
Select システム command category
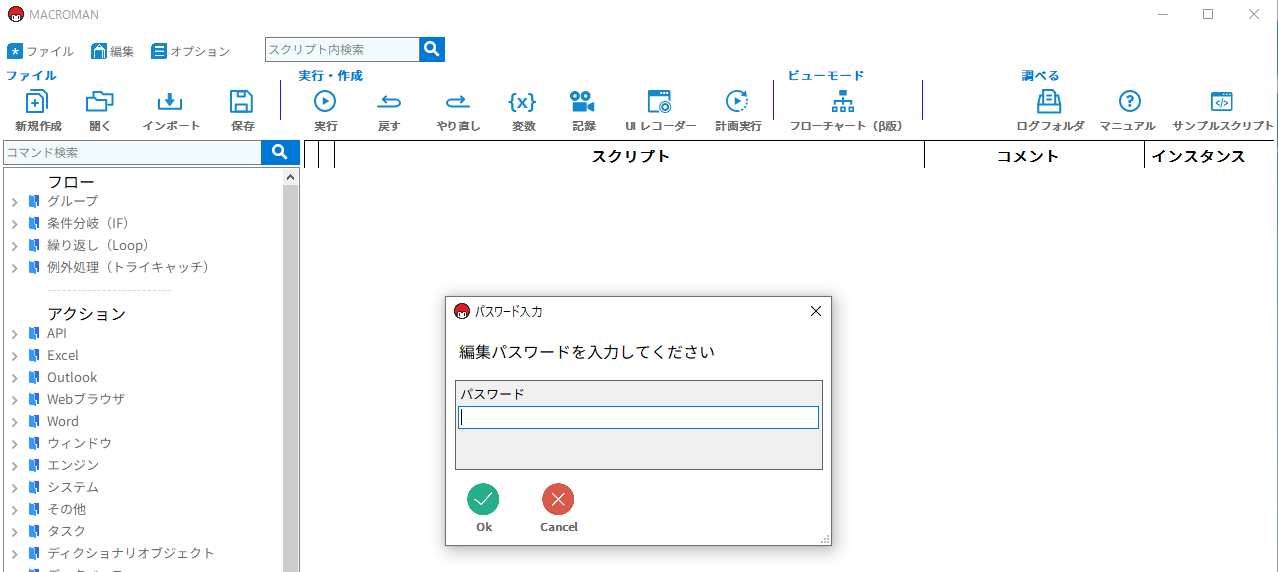73,487
